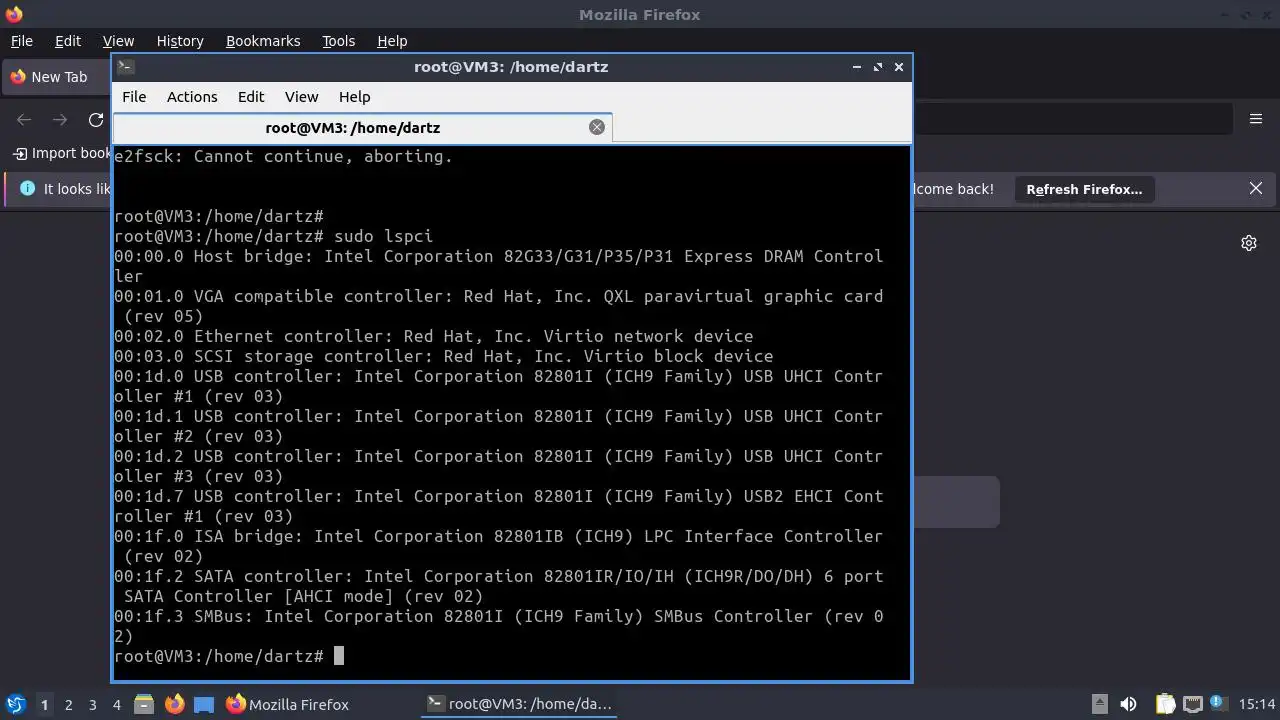Launch file manager from panel
The image size is (1280, 720).
click(144, 704)
